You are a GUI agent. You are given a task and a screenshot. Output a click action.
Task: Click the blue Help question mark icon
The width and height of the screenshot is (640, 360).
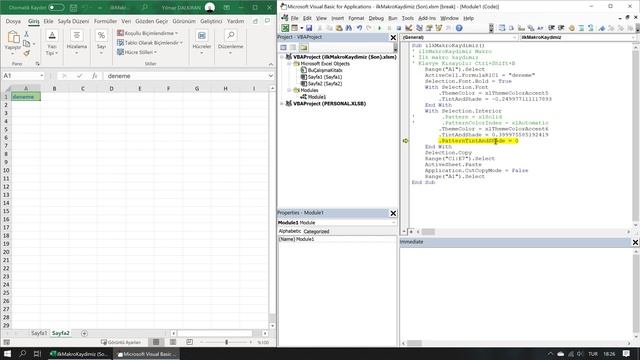point(459,28)
